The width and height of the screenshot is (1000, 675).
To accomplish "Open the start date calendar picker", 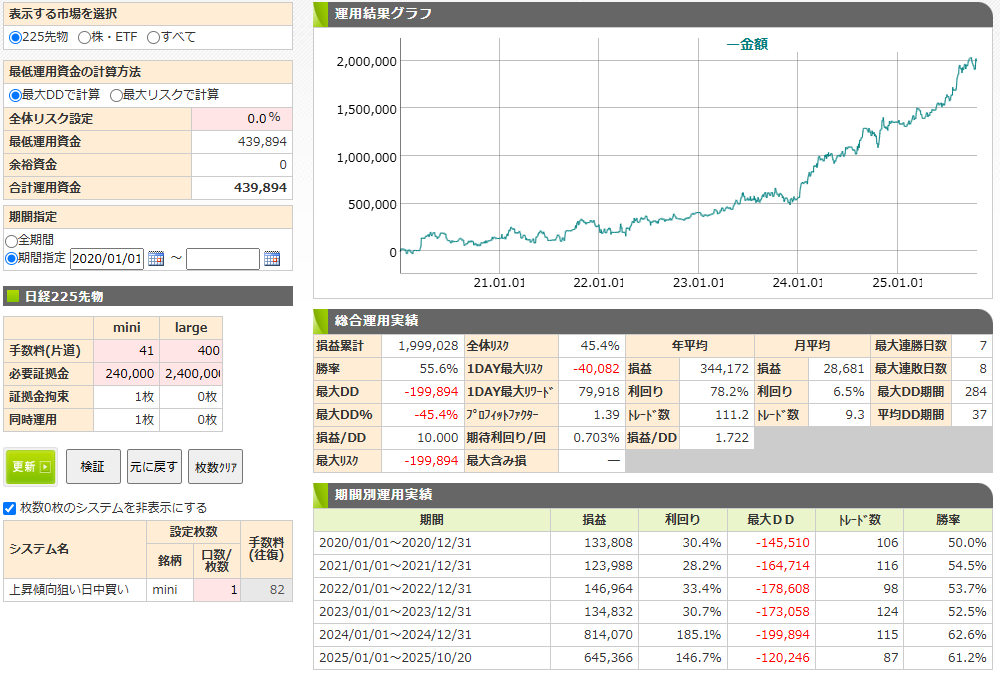I will (155, 259).
